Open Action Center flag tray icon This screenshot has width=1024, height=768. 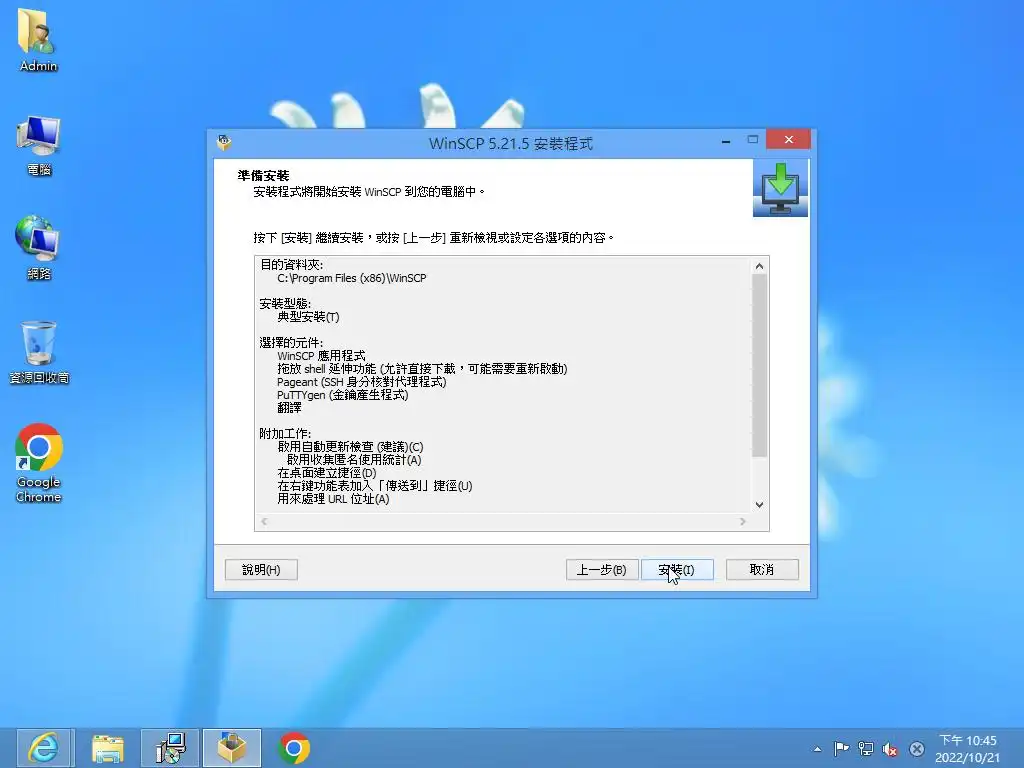tap(841, 749)
